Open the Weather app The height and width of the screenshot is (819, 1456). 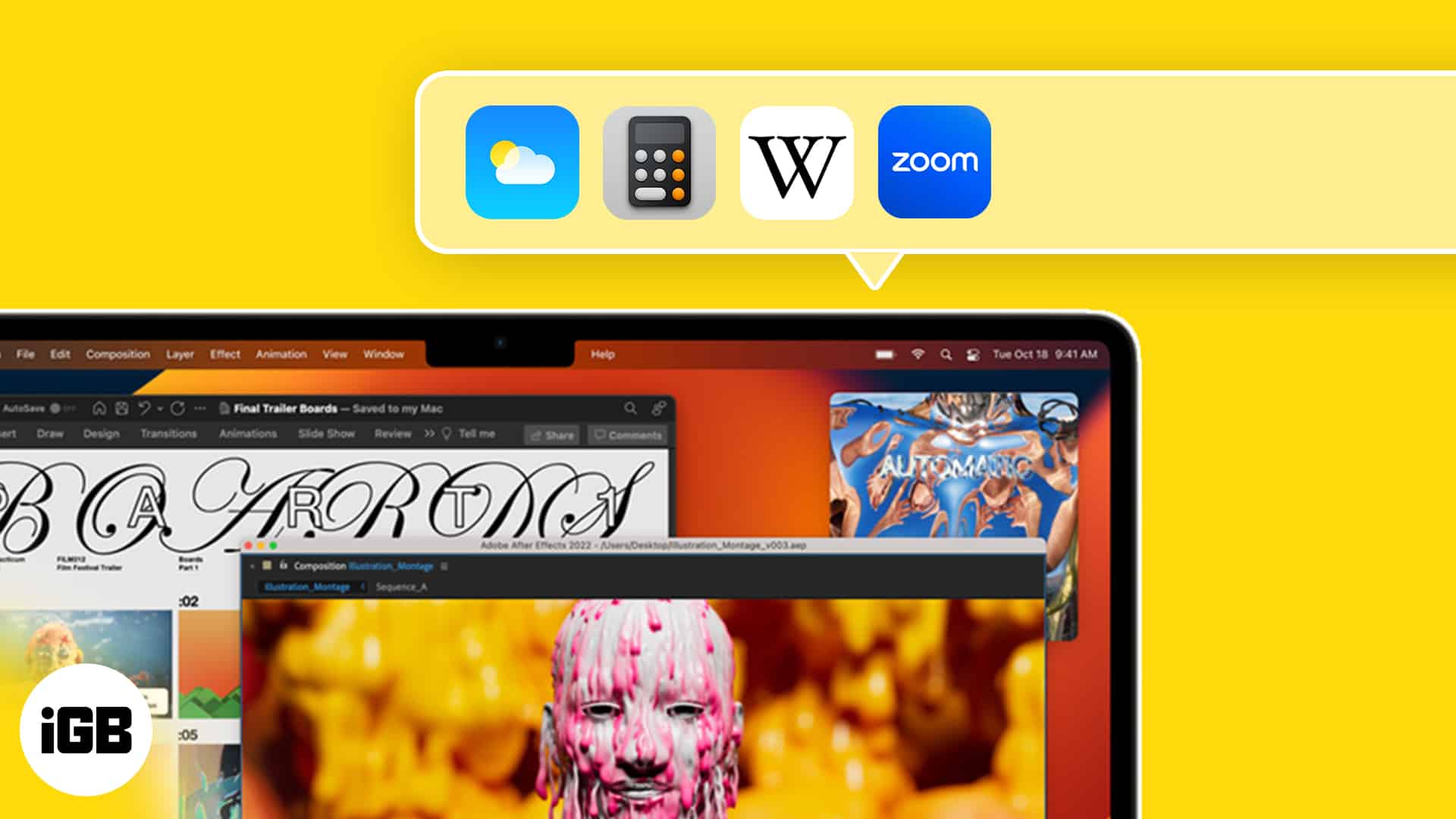click(520, 163)
